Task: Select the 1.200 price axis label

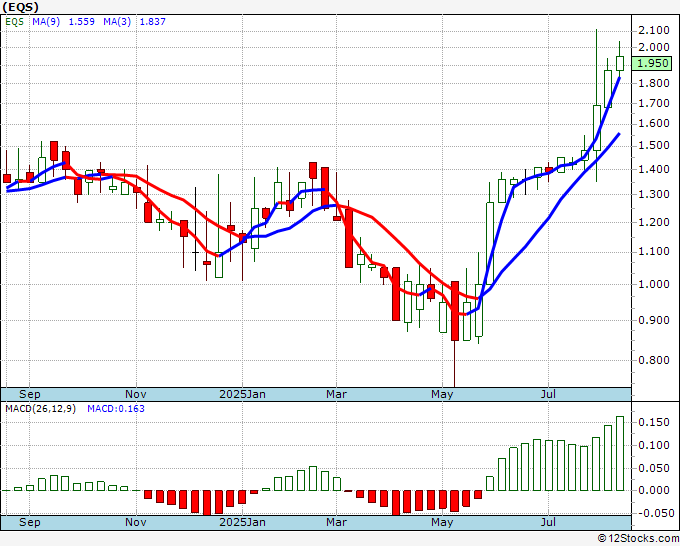Action: point(654,222)
